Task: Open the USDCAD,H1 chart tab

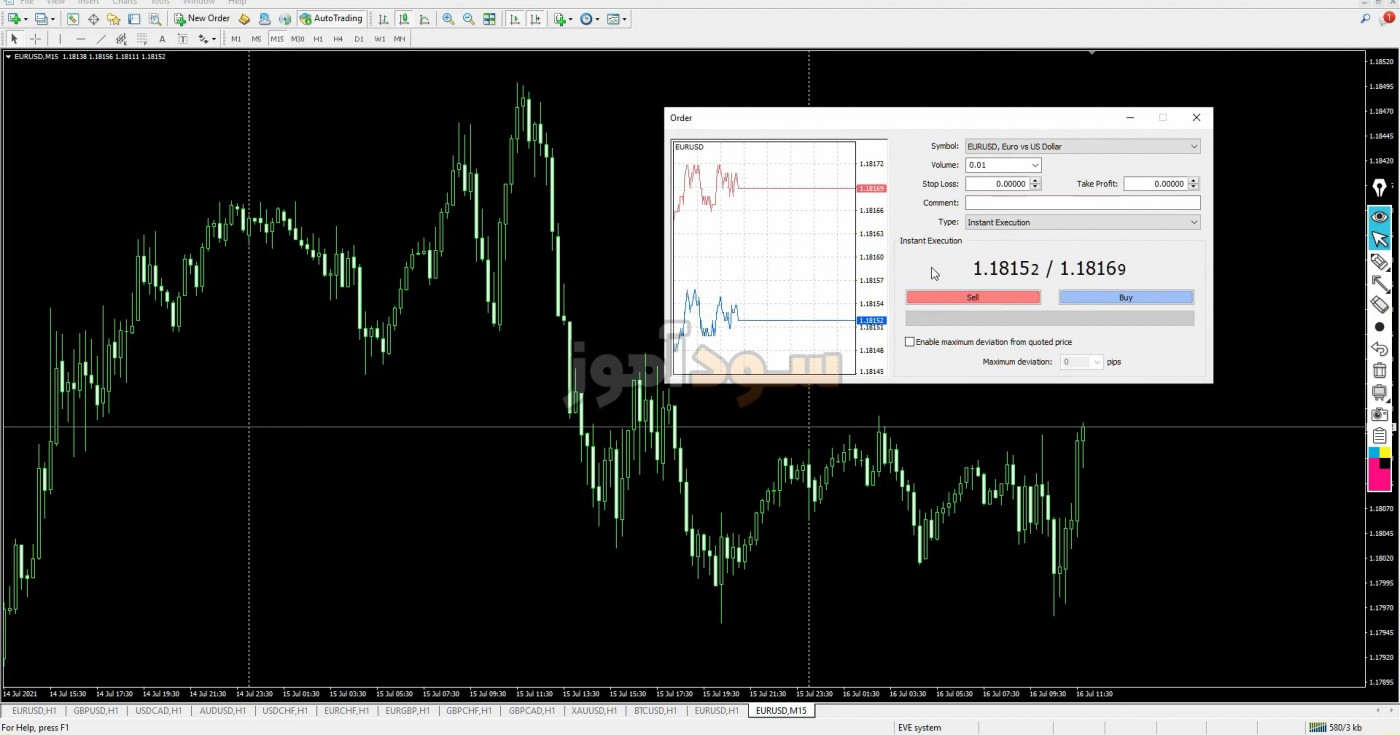Action: pyautogui.click(x=158, y=711)
